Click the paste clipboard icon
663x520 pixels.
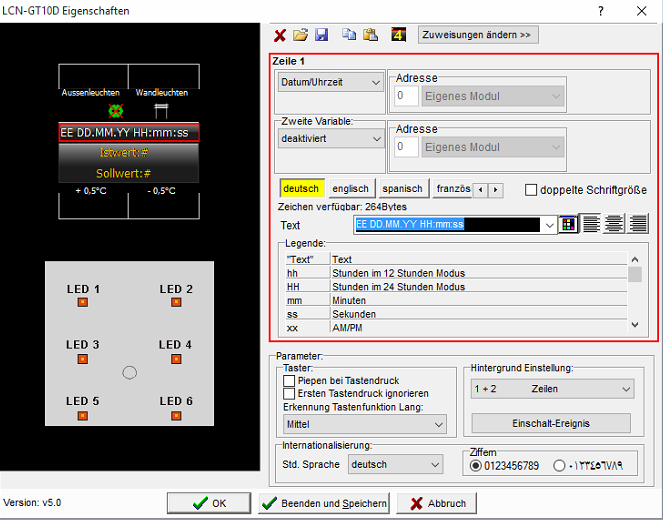[x=370, y=35]
